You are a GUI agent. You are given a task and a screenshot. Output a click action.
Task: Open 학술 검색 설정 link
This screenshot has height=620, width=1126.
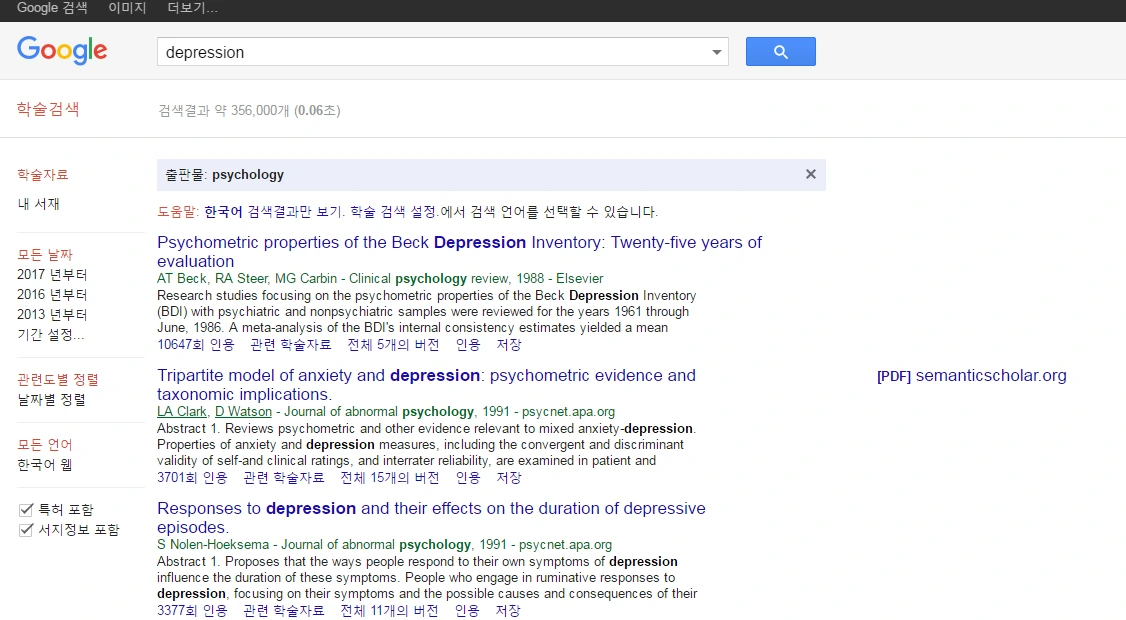(x=393, y=212)
